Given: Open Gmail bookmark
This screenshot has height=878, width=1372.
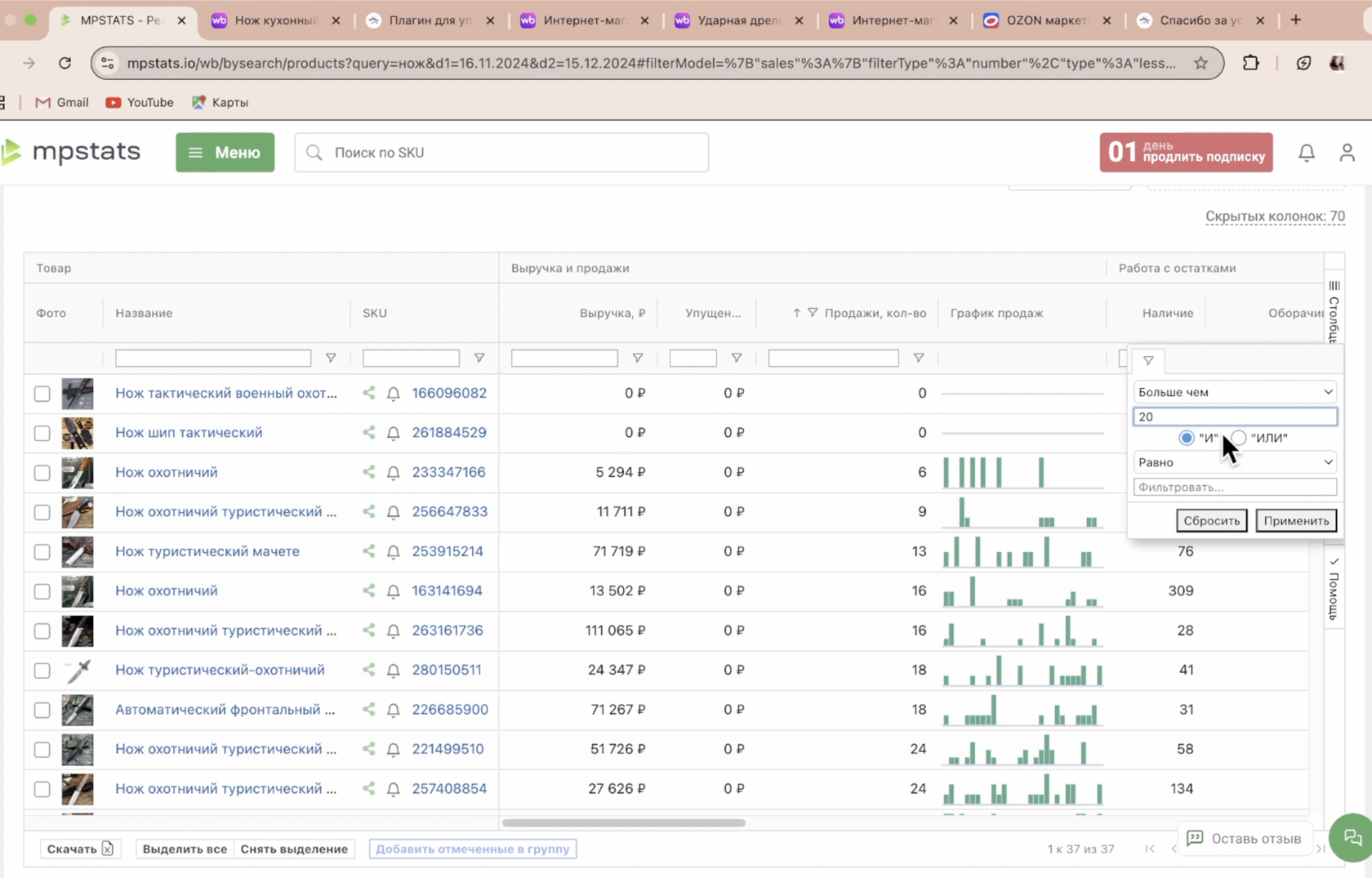Looking at the screenshot, I should [62, 102].
